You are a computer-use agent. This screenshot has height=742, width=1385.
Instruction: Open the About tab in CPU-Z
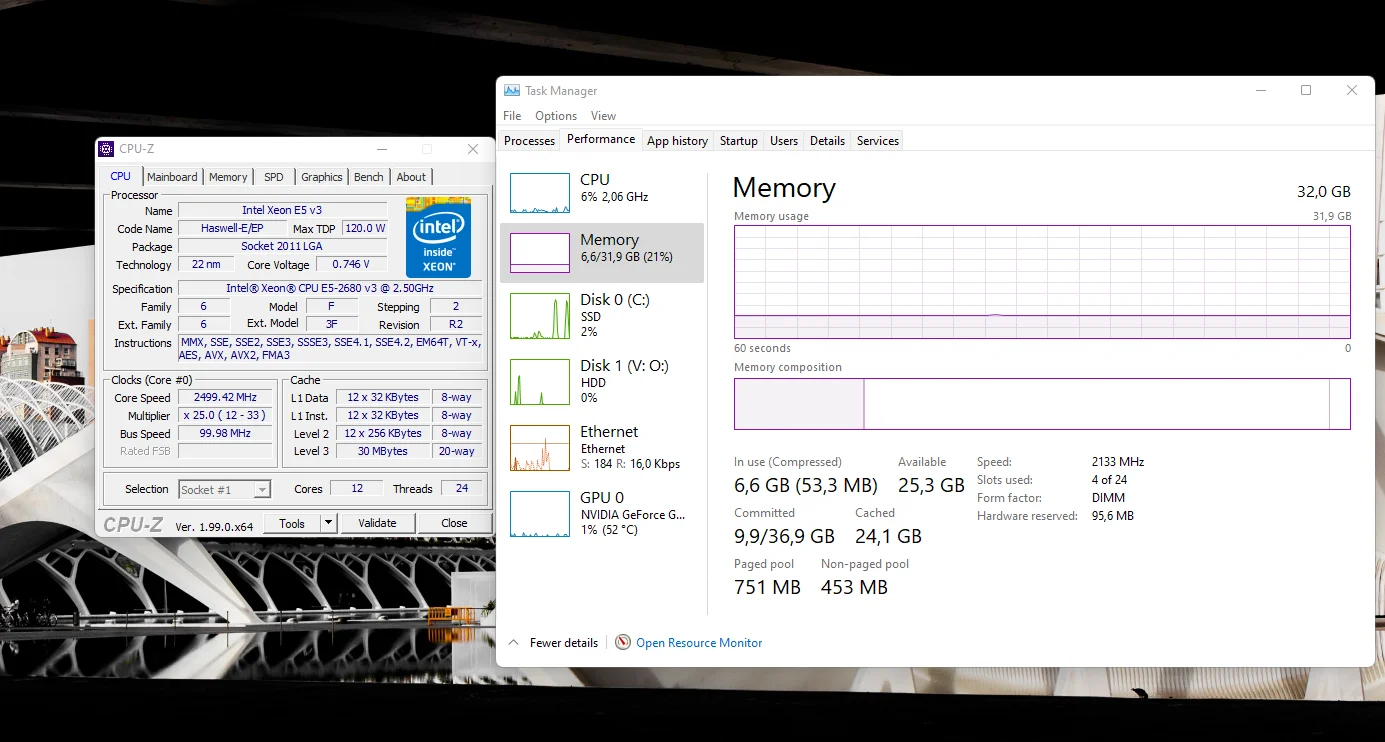pyautogui.click(x=411, y=177)
